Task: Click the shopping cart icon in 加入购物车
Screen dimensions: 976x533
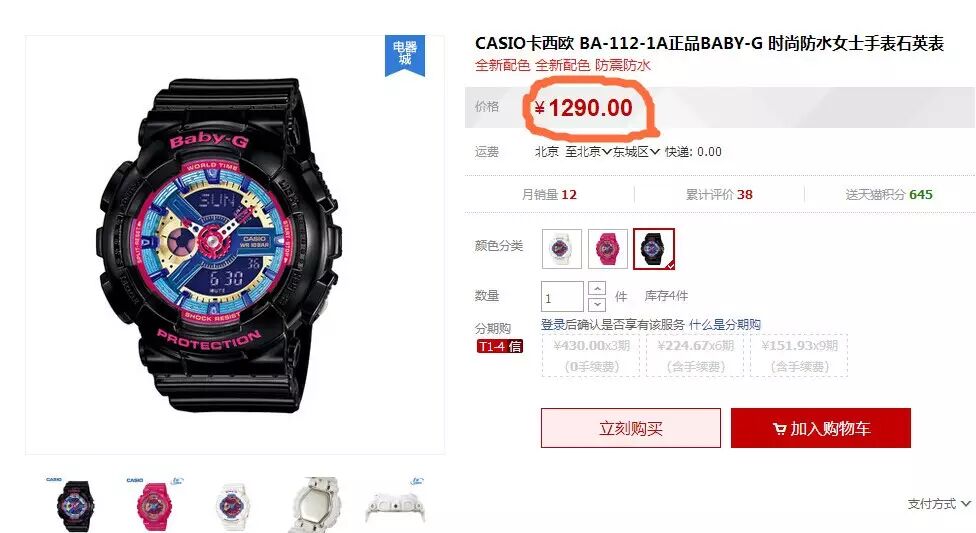Action: 779,428
